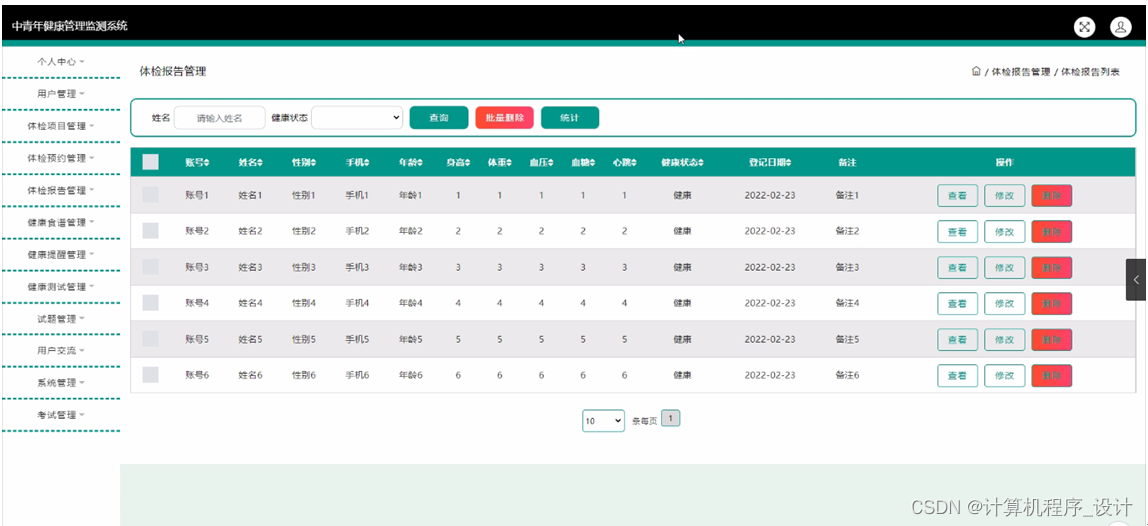
Task: Click the 体检报告管理 breadcrumb link
Action: (x=1021, y=72)
